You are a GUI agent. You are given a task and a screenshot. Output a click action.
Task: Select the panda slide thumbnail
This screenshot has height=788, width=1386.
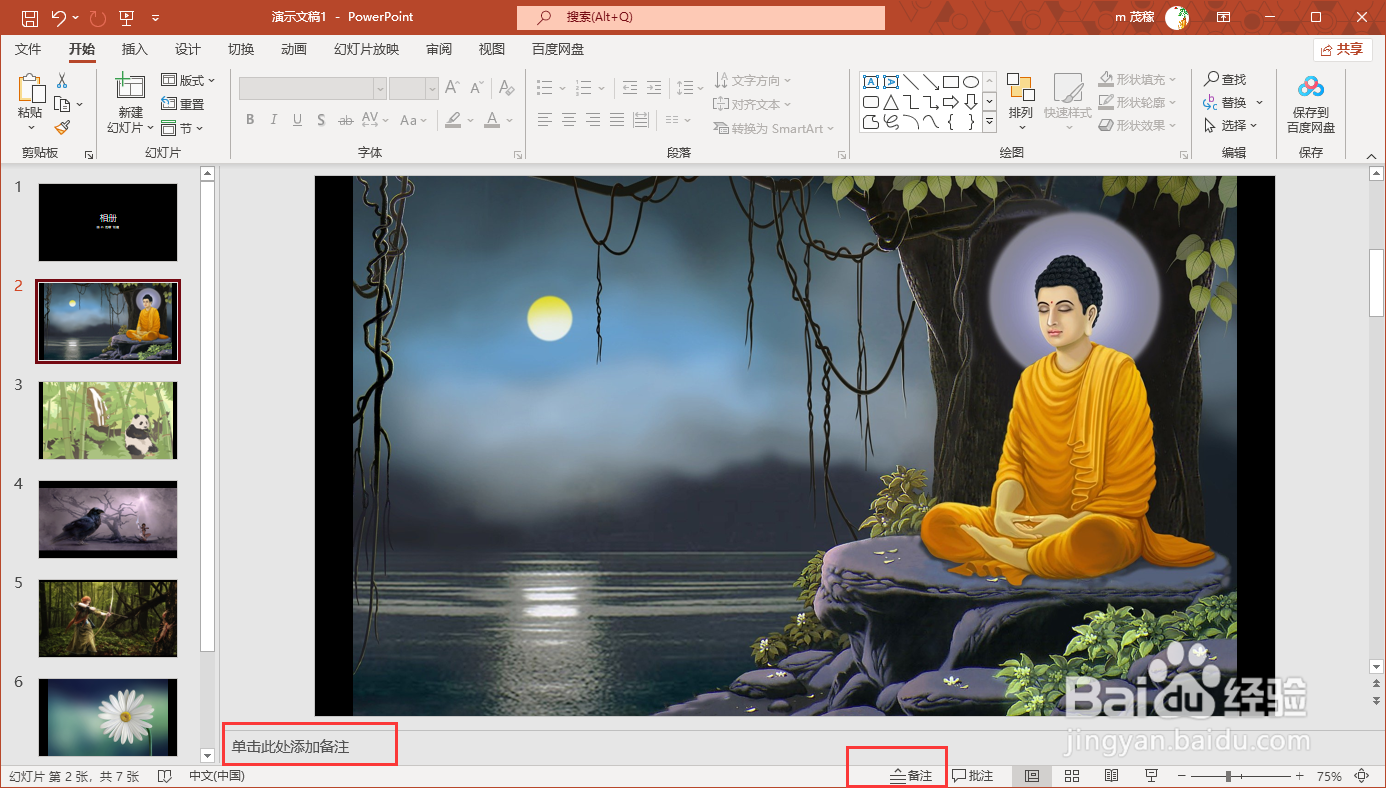(107, 420)
